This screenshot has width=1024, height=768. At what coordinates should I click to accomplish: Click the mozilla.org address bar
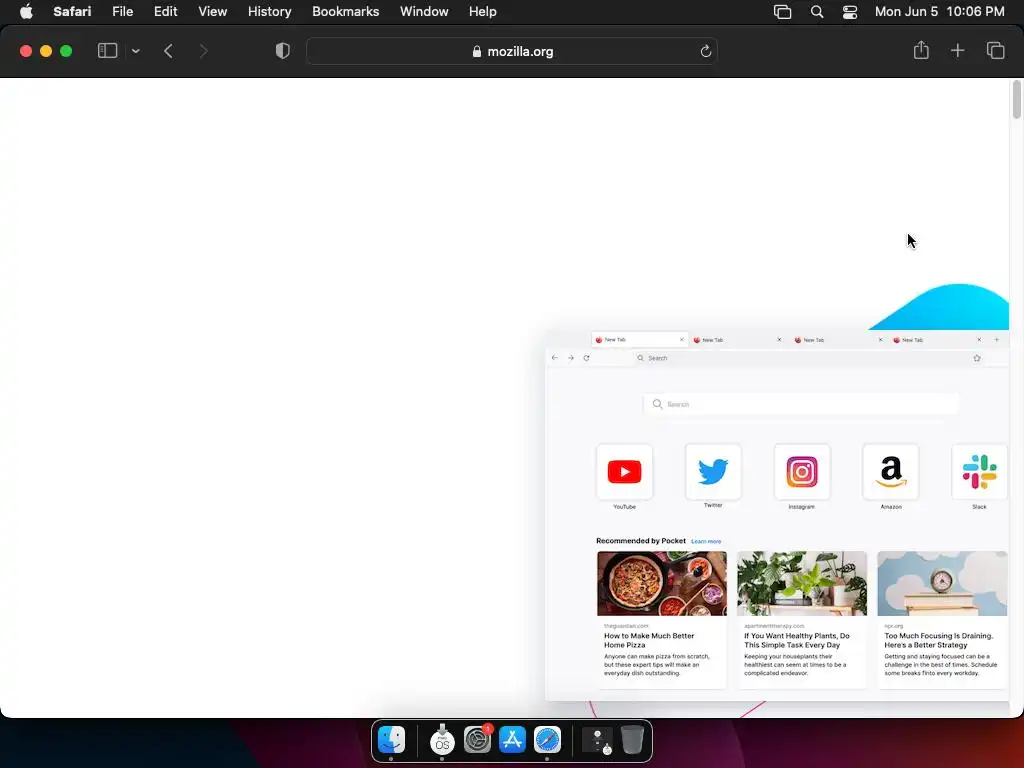512,51
